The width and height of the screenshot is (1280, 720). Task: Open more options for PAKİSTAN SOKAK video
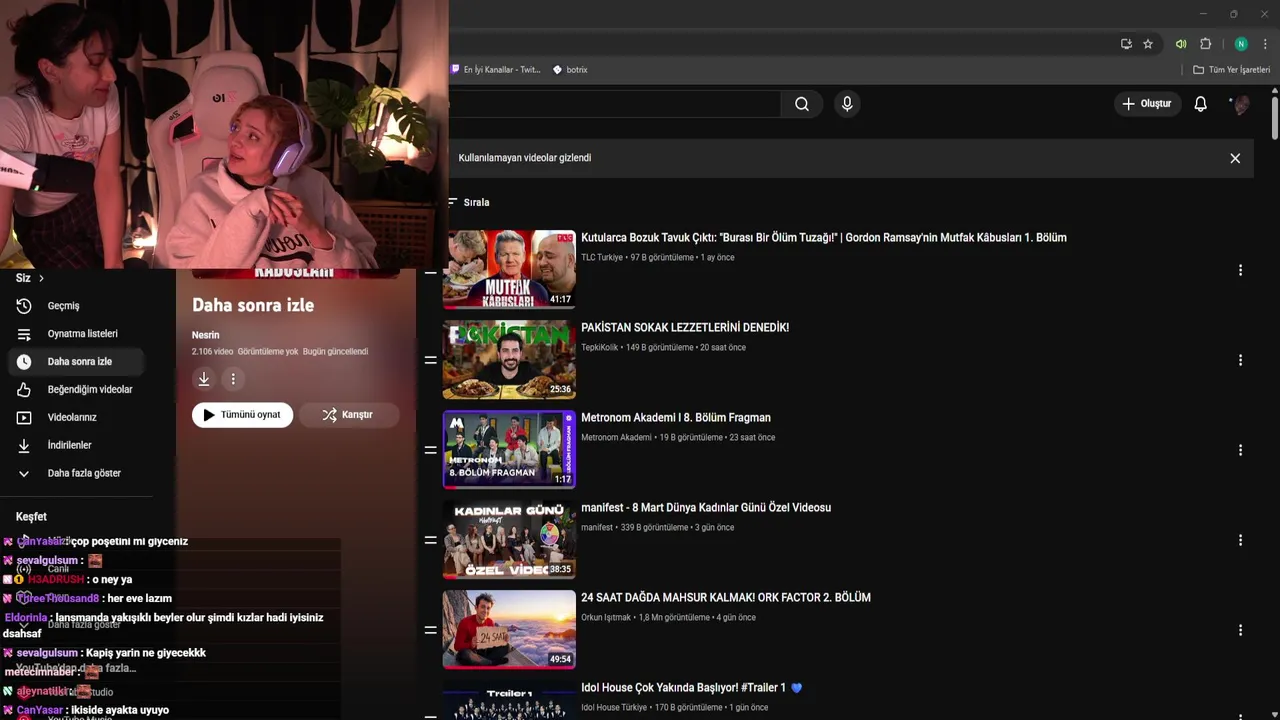pyautogui.click(x=1240, y=360)
